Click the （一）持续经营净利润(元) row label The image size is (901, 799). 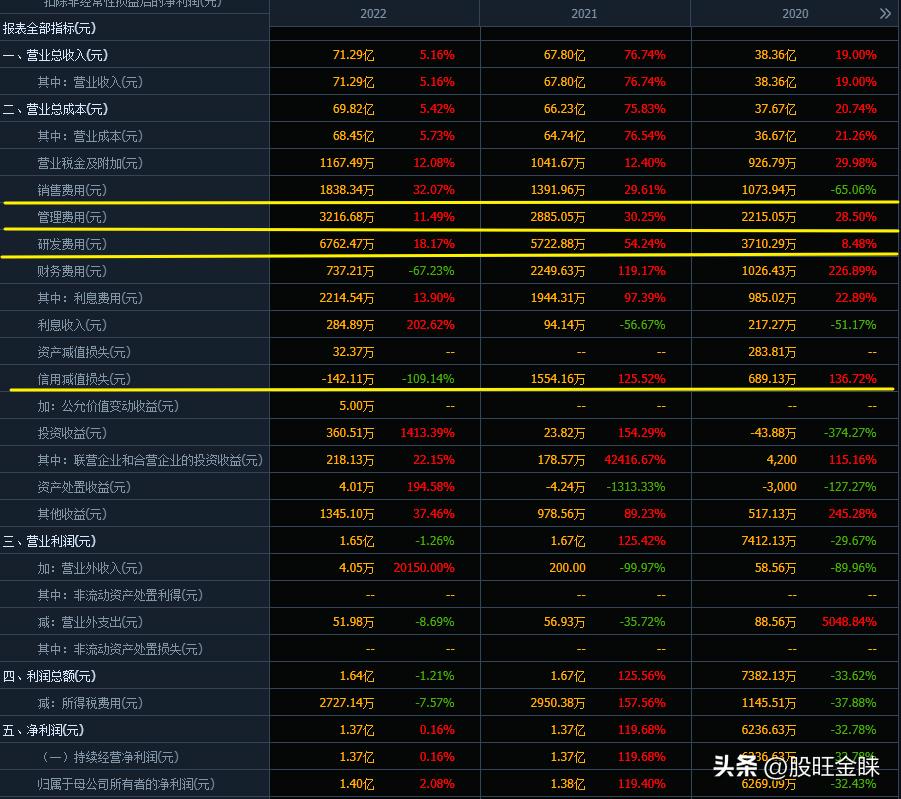pyautogui.click(x=110, y=758)
